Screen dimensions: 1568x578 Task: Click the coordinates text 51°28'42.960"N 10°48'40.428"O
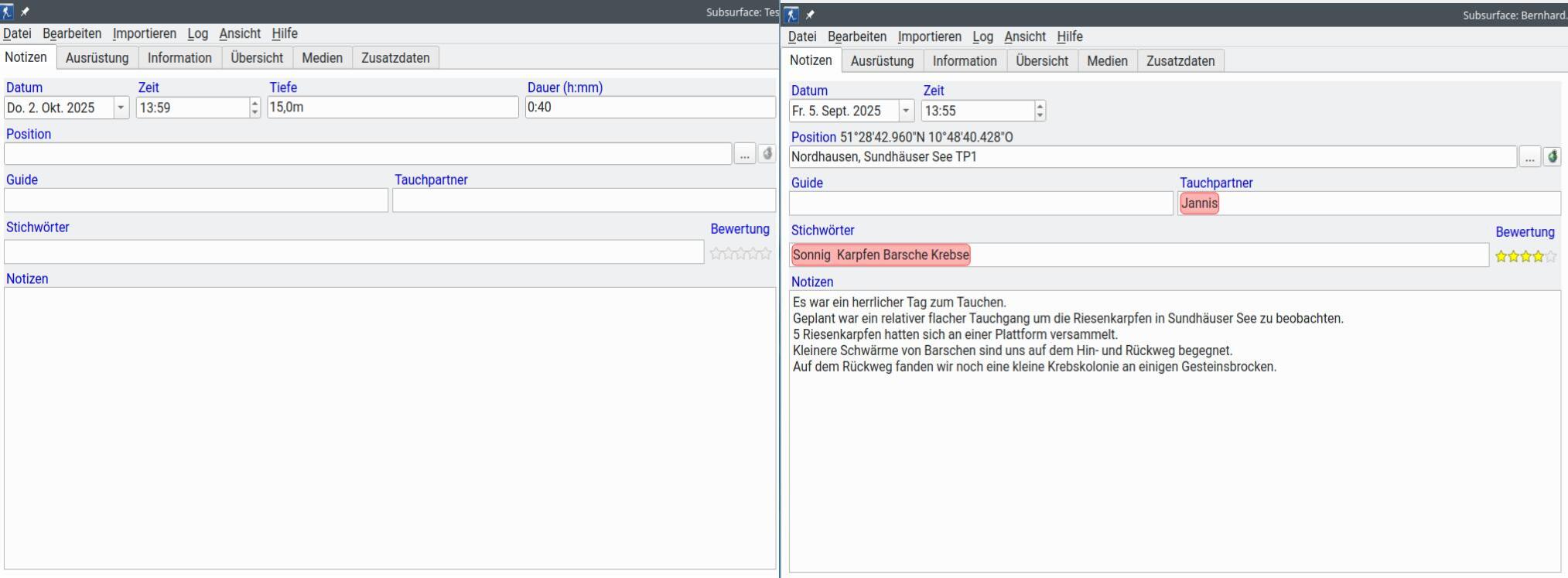pyautogui.click(x=927, y=137)
